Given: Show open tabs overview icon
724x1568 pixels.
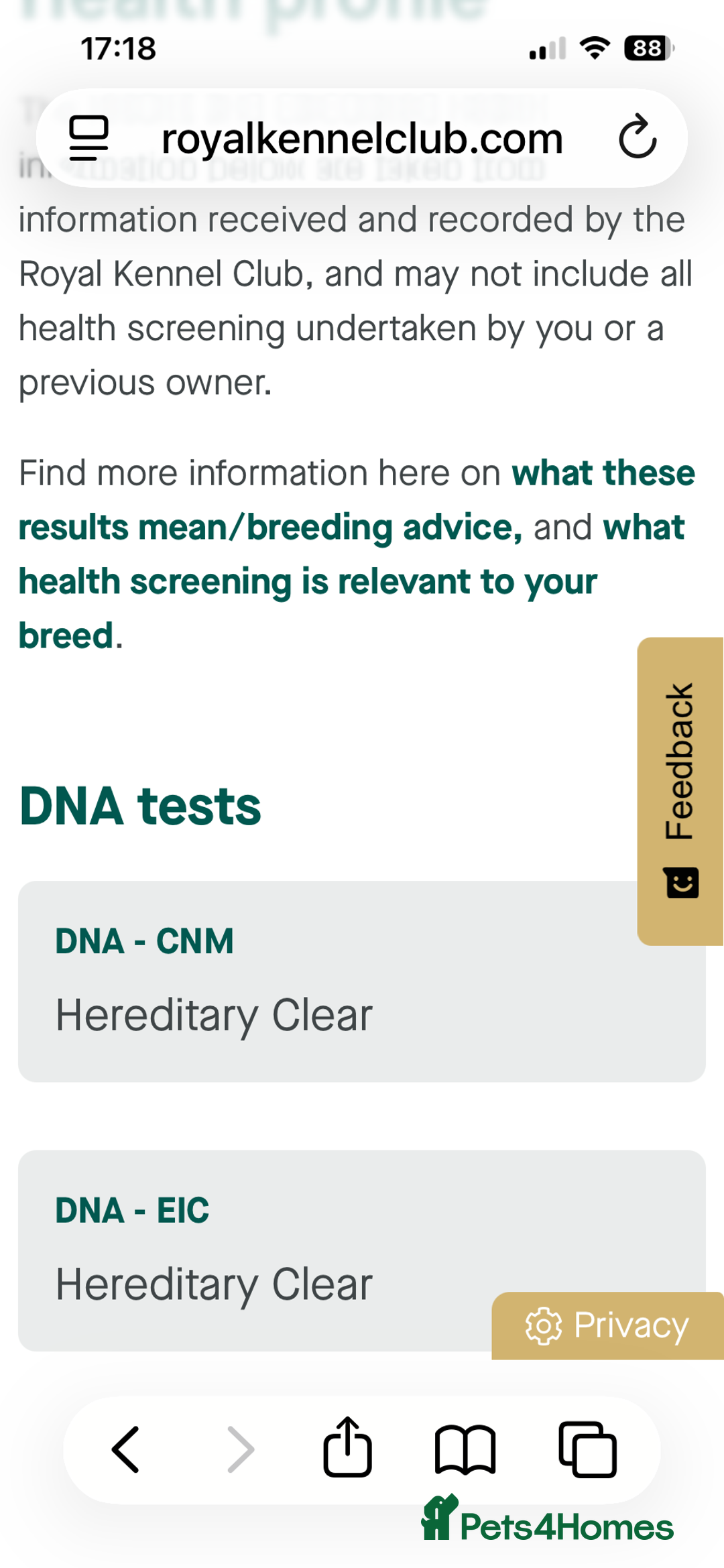Looking at the screenshot, I should point(588,1449).
